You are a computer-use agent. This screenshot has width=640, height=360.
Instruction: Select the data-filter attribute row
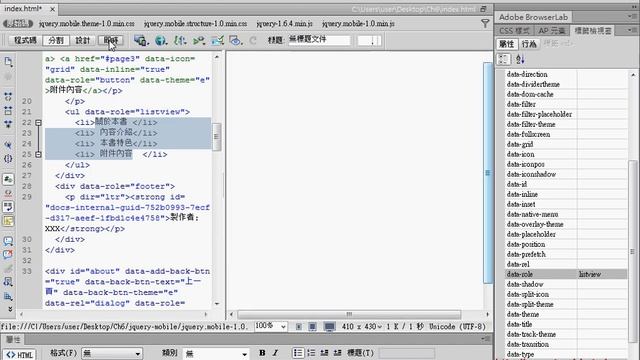click(x=566, y=104)
